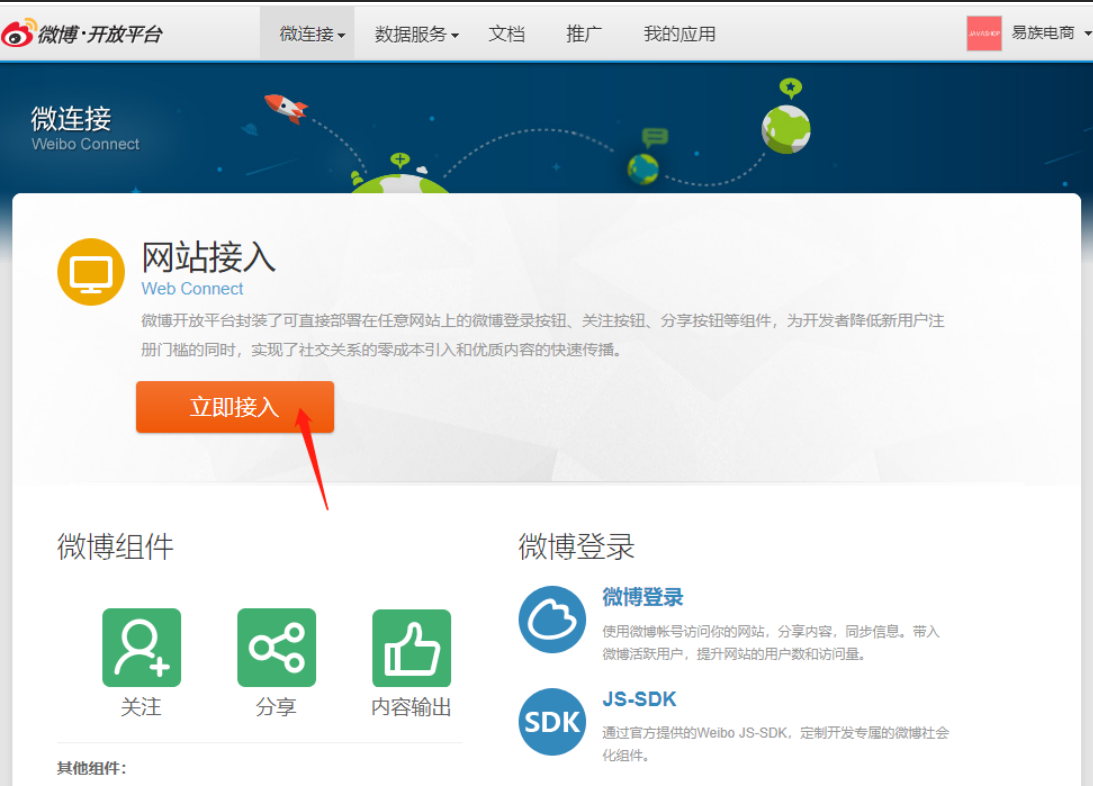The image size is (1093, 786).
Task: Open the JS-SDK heading link
Action: 639,699
